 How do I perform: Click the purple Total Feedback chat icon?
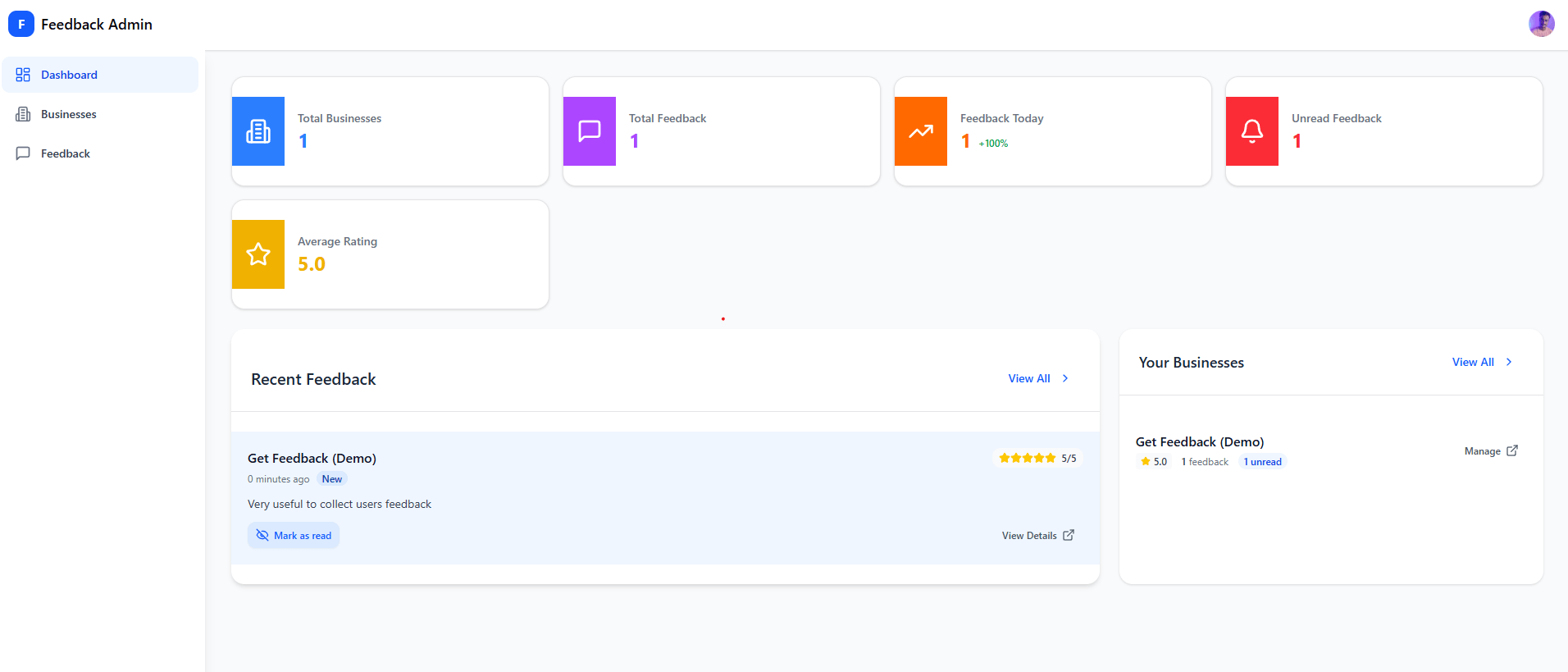[x=590, y=131]
